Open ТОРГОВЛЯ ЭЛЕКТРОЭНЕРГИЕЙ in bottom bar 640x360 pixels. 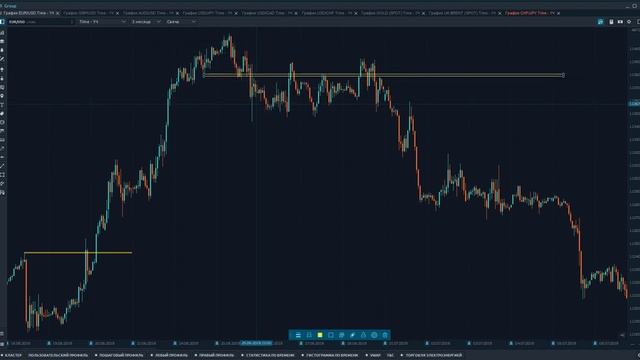(433, 356)
